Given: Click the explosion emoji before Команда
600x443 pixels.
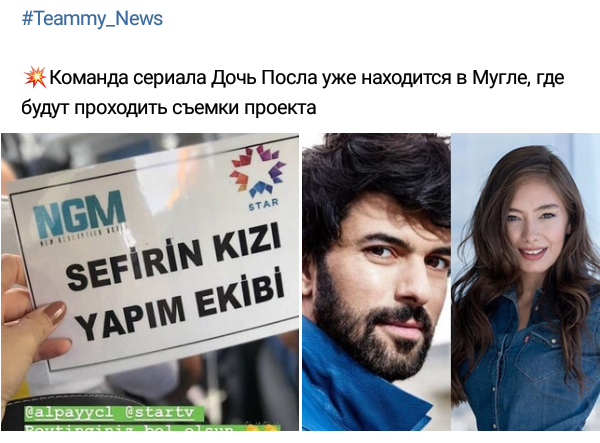Looking at the screenshot, I should pyautogui.click(x=35, y=77).
